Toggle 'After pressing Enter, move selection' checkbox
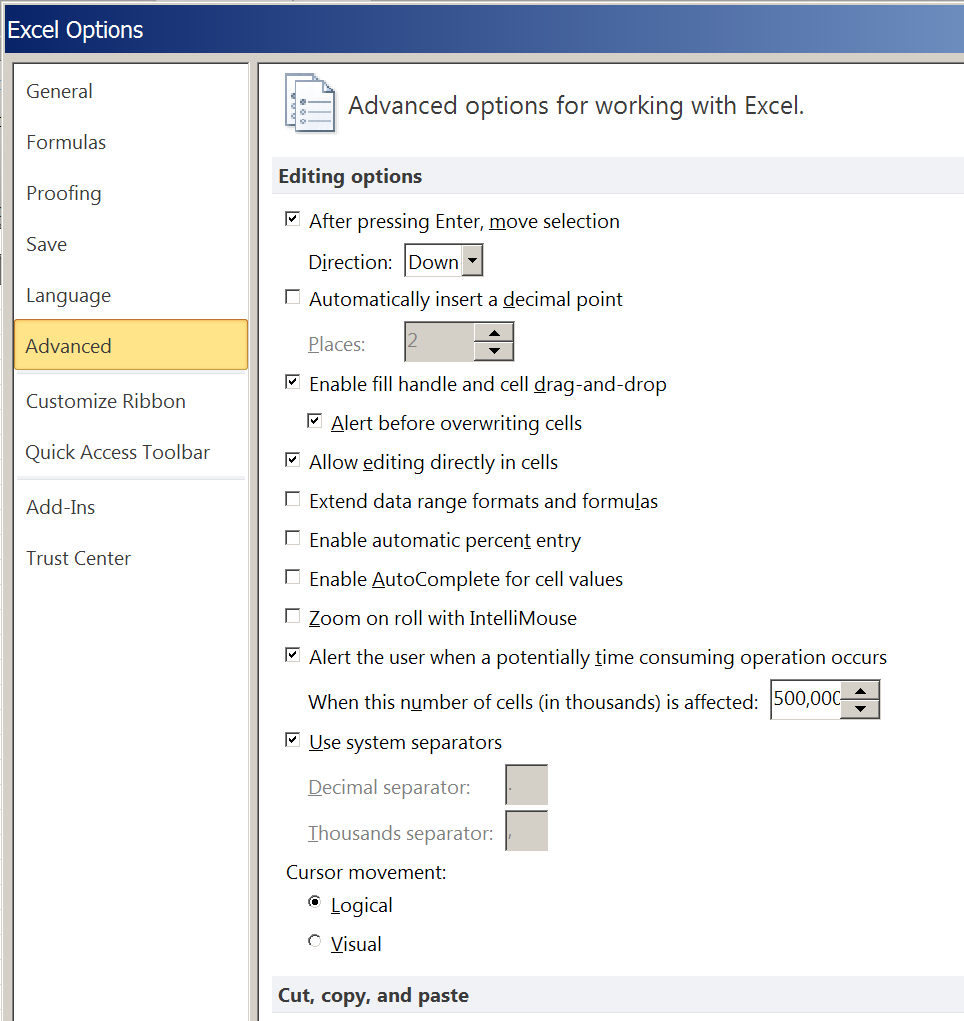Image resolution: width=964 pixels, height=1021 pixels. tap(292, 219)
